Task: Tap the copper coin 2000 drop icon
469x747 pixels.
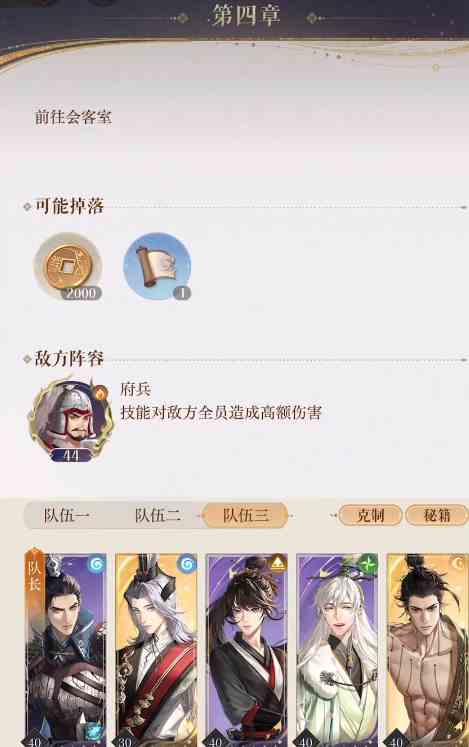Action: 68,266
